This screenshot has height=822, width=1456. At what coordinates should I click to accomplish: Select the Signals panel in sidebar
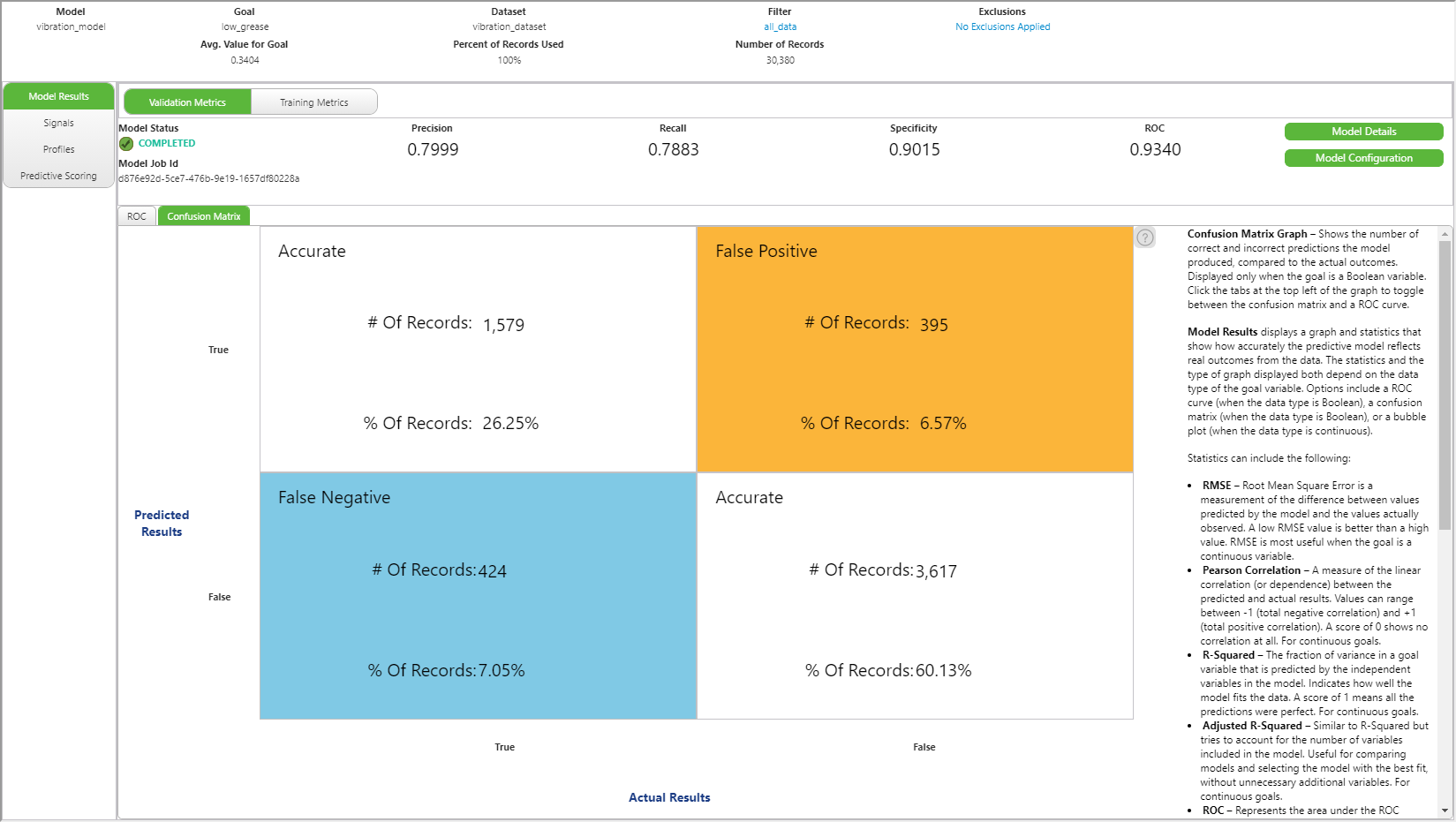click(x=58, y=123)
